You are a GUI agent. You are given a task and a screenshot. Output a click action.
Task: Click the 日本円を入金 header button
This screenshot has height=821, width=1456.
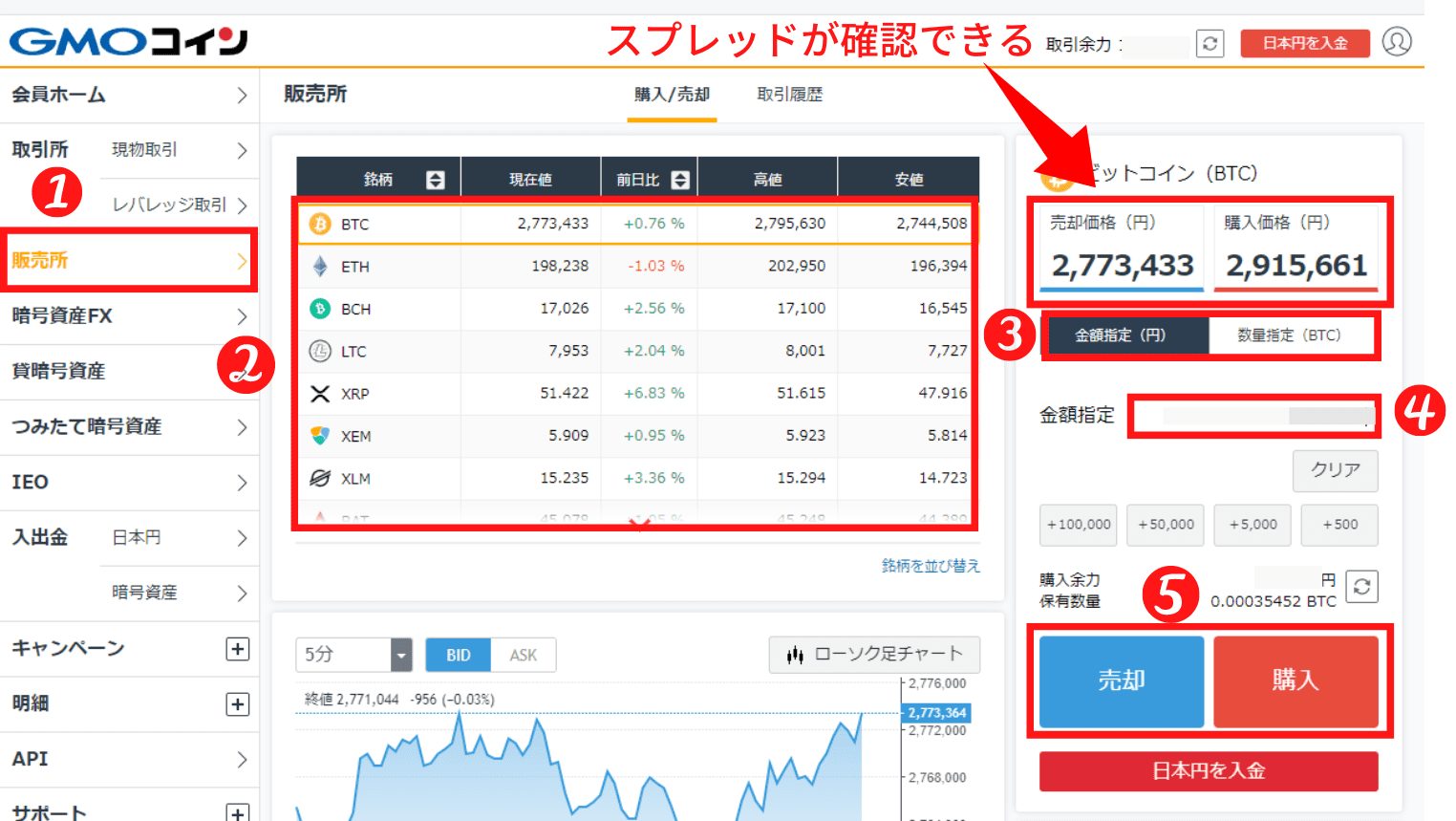click(x=1305, y=43)
